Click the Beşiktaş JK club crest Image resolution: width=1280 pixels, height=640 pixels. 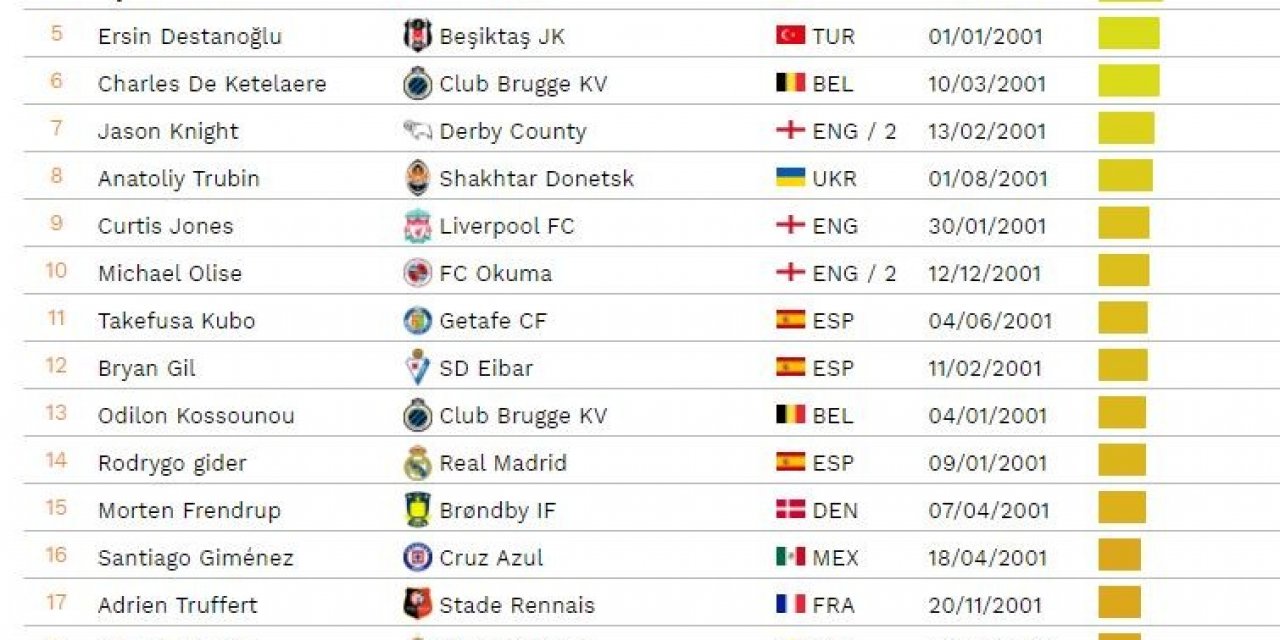pyautogui.click(x=417, y=36)
